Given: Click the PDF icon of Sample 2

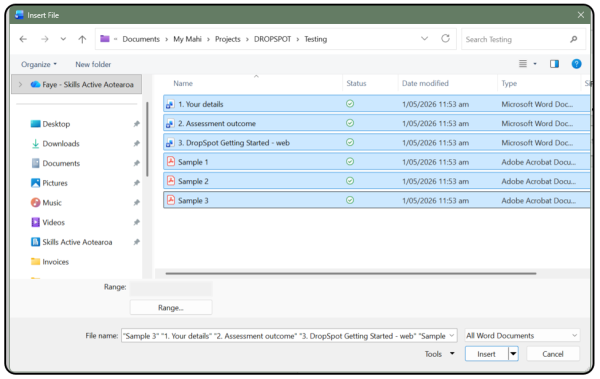Looking at the screenshot, I should (171, 180).
